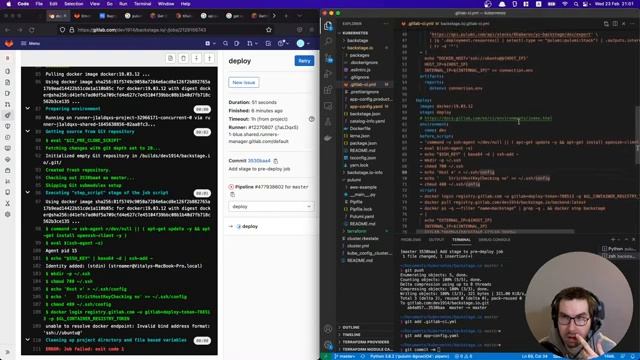
Task: Open File menu in macOS menu bar
Action: pyautogui.click(x=39, y=4)
